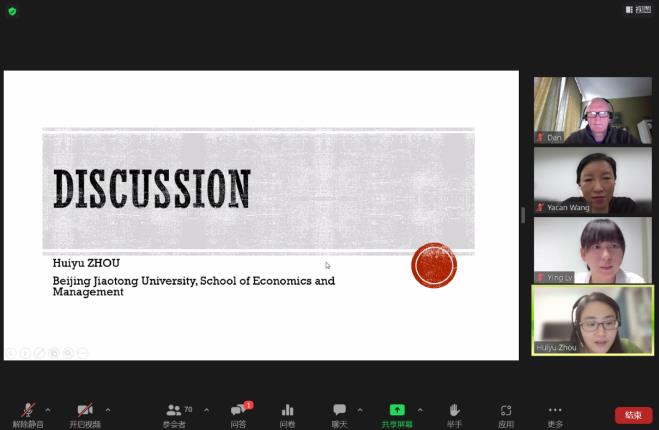The image size is (659, 430).
Task: Select Dan's video thumbnail
Action: 593,110
